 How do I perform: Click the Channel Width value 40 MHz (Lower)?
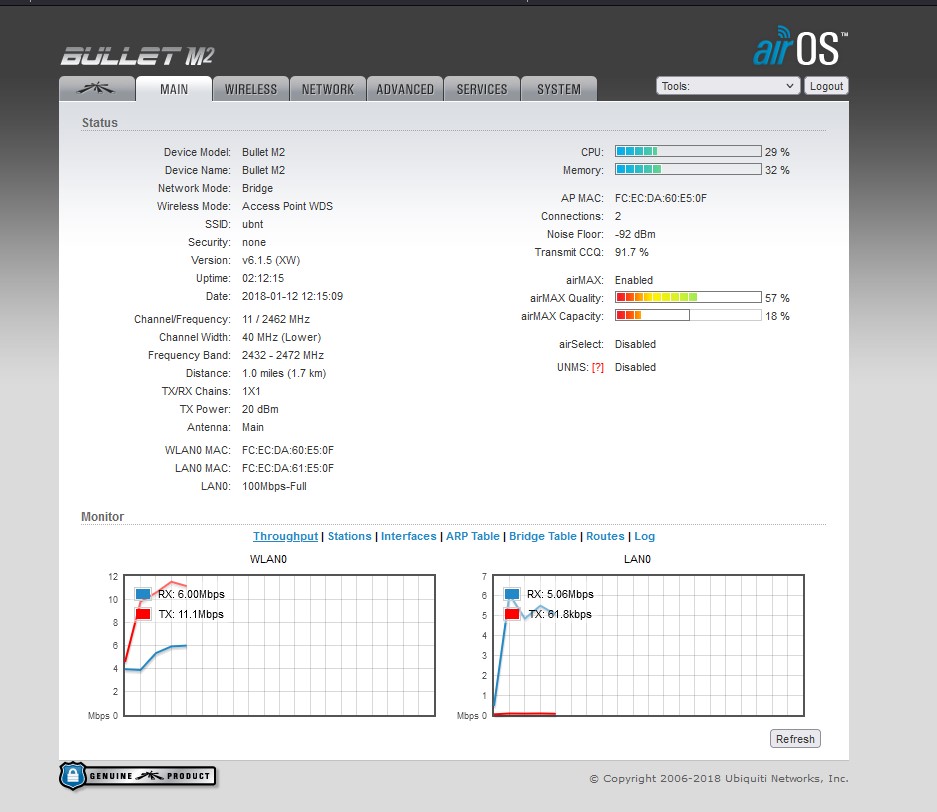pyautogui.click(x=281, y=338)
